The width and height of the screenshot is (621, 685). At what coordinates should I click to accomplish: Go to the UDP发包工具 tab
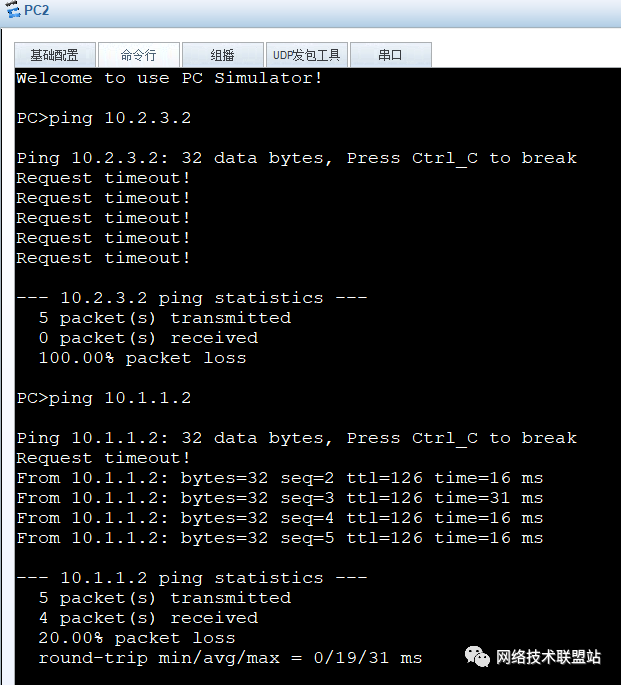(307, 55)
